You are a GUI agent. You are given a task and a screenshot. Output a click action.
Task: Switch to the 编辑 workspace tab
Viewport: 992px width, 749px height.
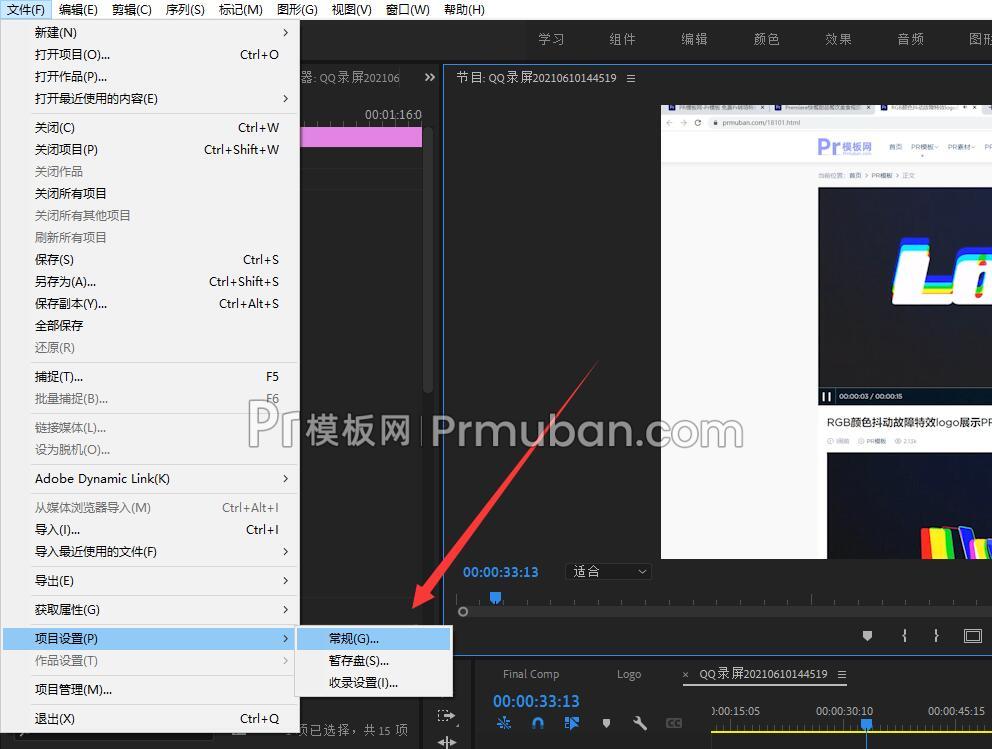pos(694,39)
